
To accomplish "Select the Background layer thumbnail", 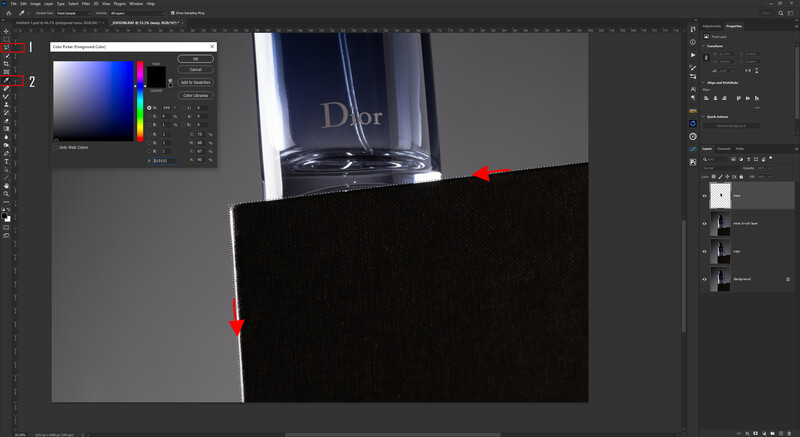I will pos(720,279).
